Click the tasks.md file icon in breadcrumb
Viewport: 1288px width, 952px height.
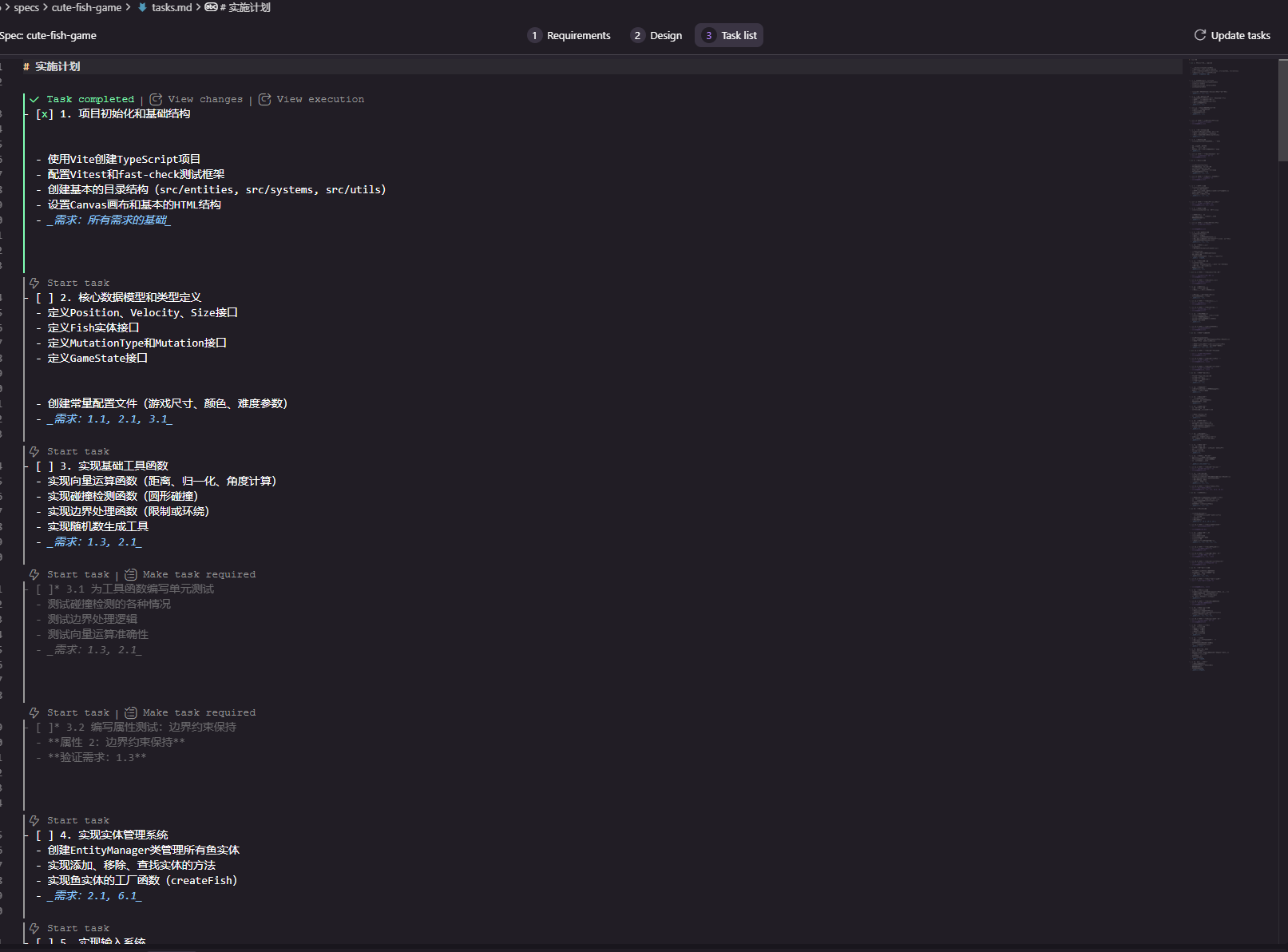coord(142,7)
